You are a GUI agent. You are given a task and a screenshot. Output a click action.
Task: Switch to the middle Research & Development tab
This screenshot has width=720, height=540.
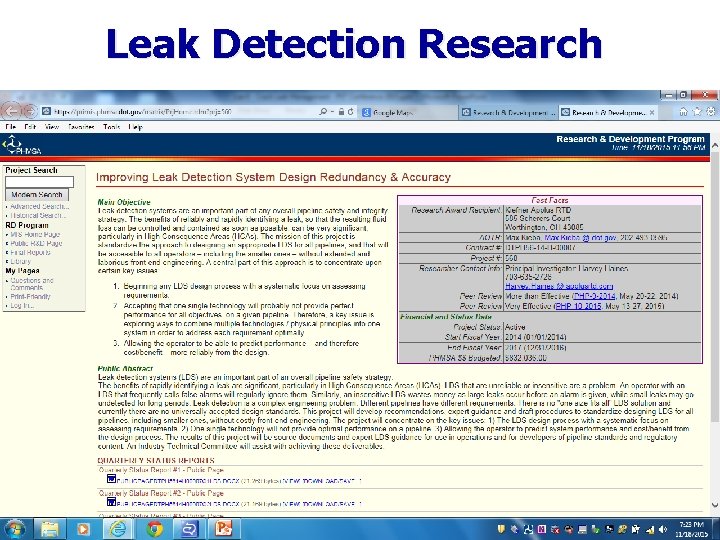(x=509, y=112)
